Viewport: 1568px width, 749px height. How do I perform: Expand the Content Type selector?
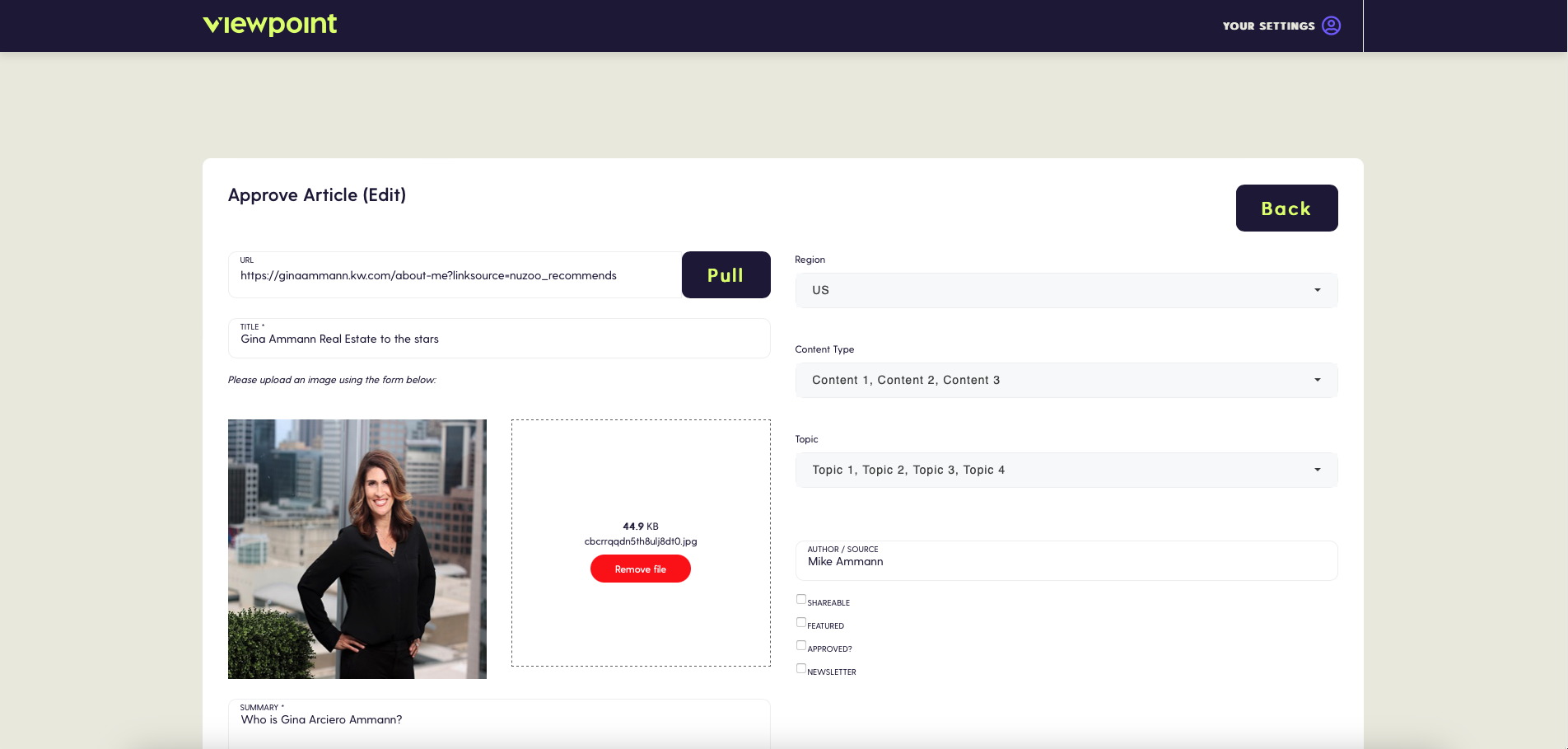[1066, 380]
